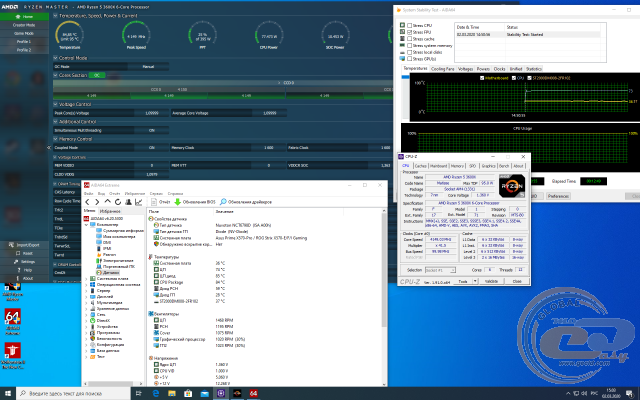Open the Mail app from the taskbar
Viewport: 640px width, 400px height.
click(204, 393)
